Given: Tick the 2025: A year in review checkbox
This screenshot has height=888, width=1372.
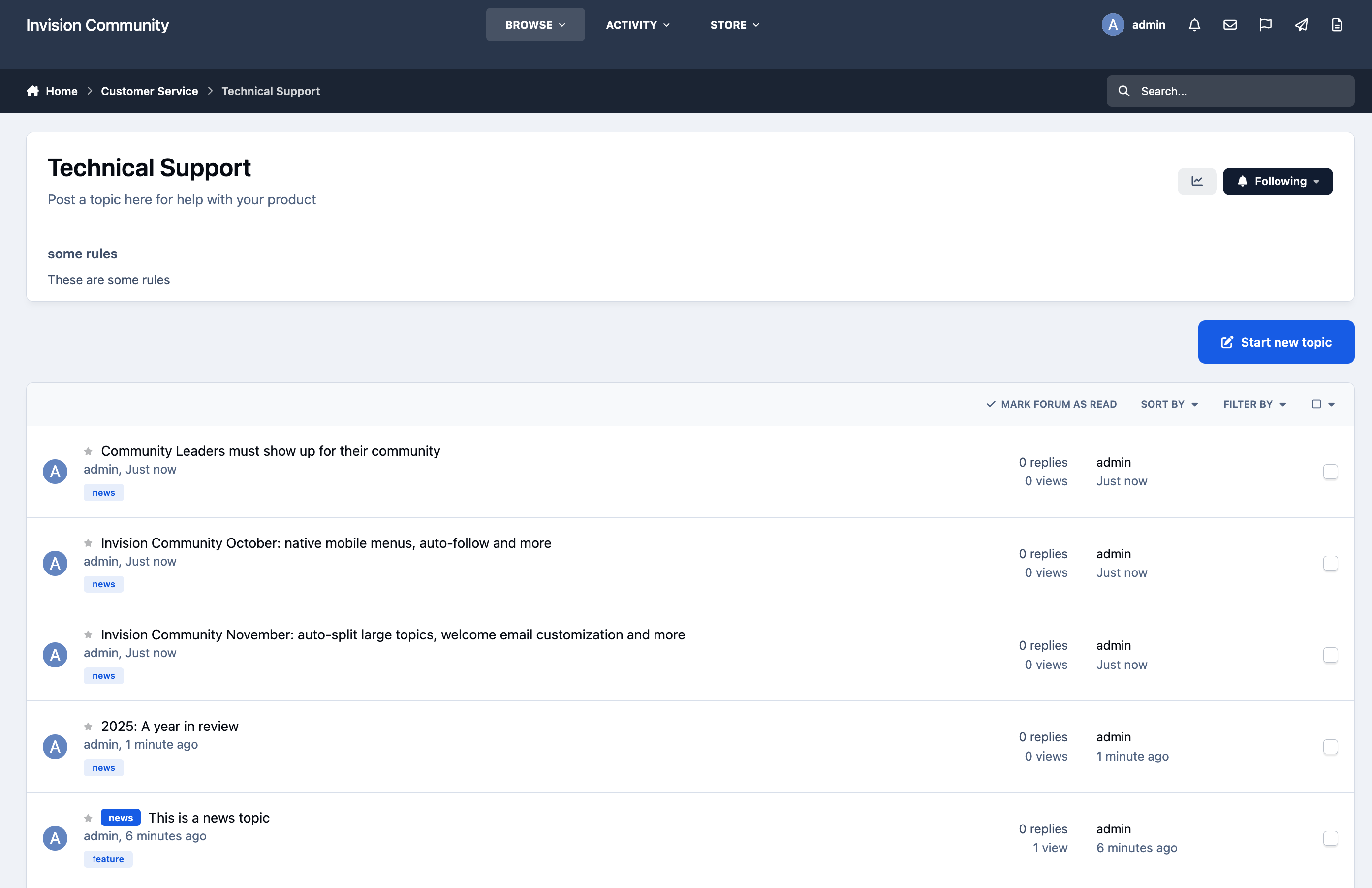Looking at the screenshot, I should tap(1331, 747).
